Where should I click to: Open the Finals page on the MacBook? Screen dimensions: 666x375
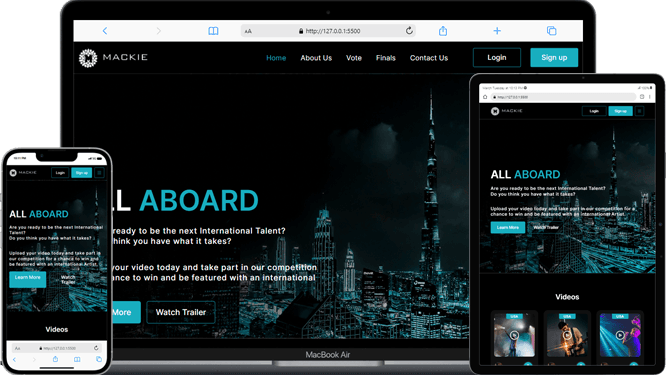[x=386, y=58]
